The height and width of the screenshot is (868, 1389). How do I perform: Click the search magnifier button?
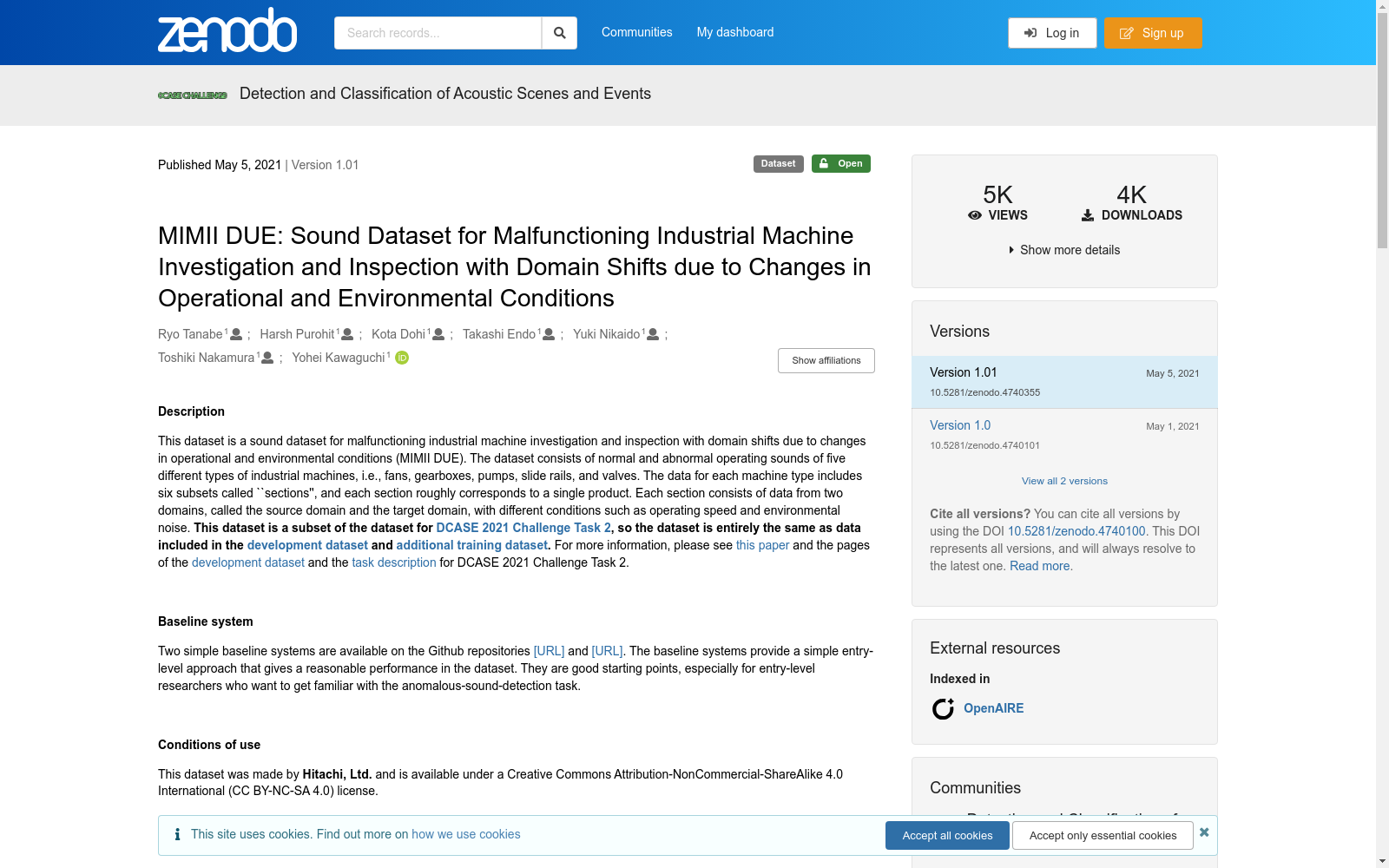coord(559,33)
